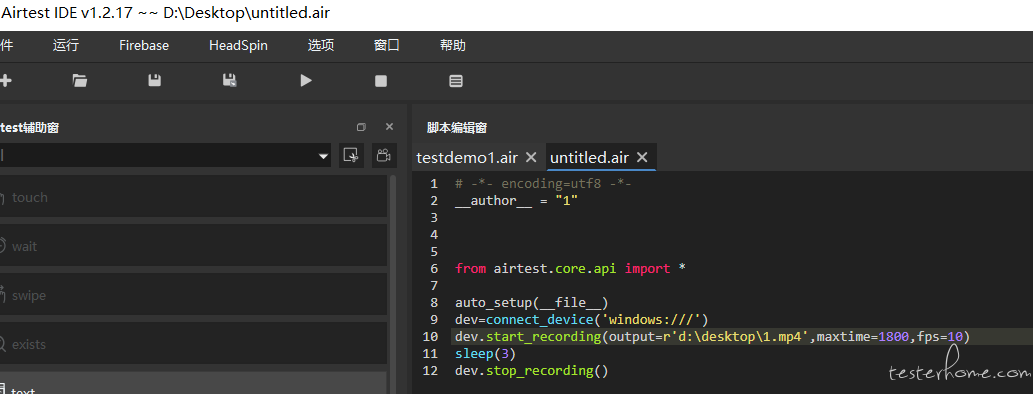1033x394 pixels.
Task: Run the script with play button
Action: (306, 80)
